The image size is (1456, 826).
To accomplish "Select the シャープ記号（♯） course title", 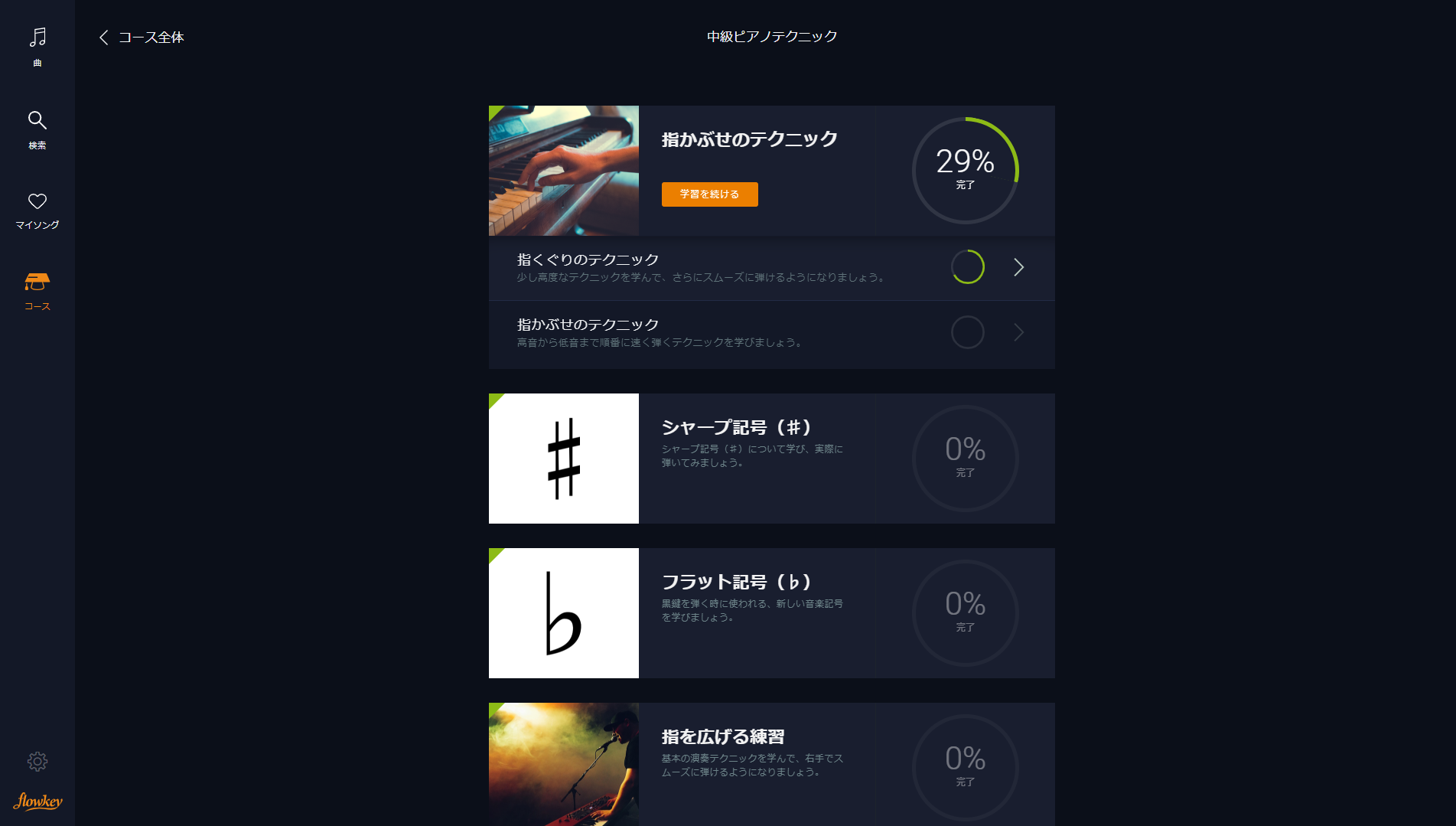I will coord(736,427).
